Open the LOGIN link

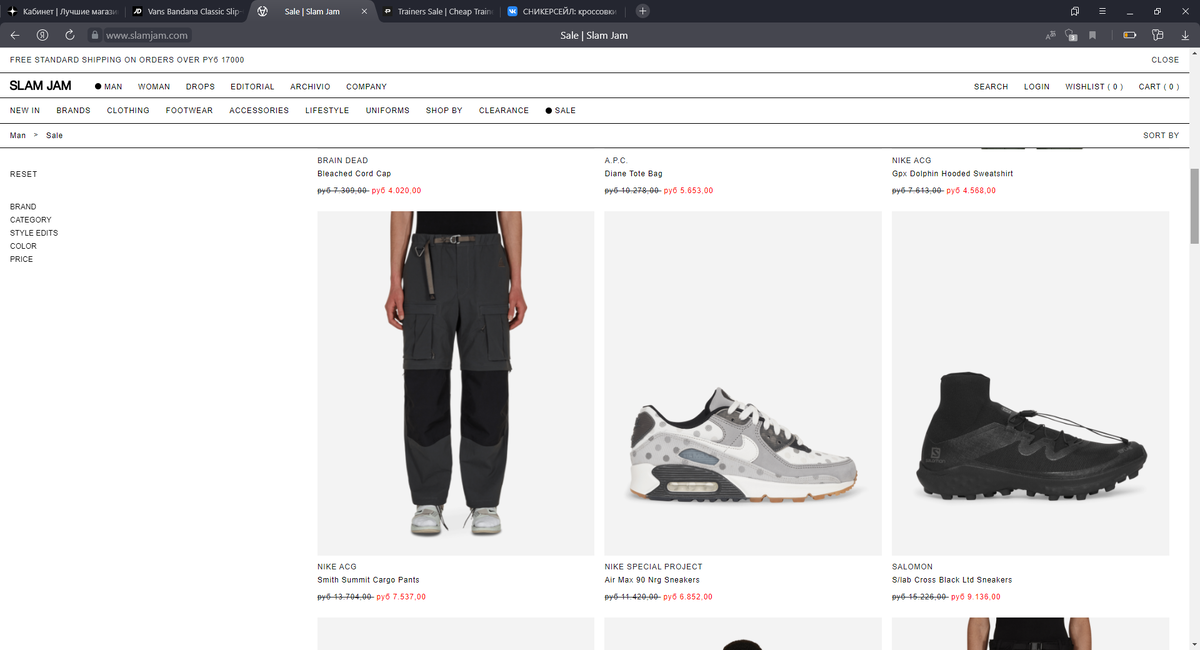click(1037, 87)
